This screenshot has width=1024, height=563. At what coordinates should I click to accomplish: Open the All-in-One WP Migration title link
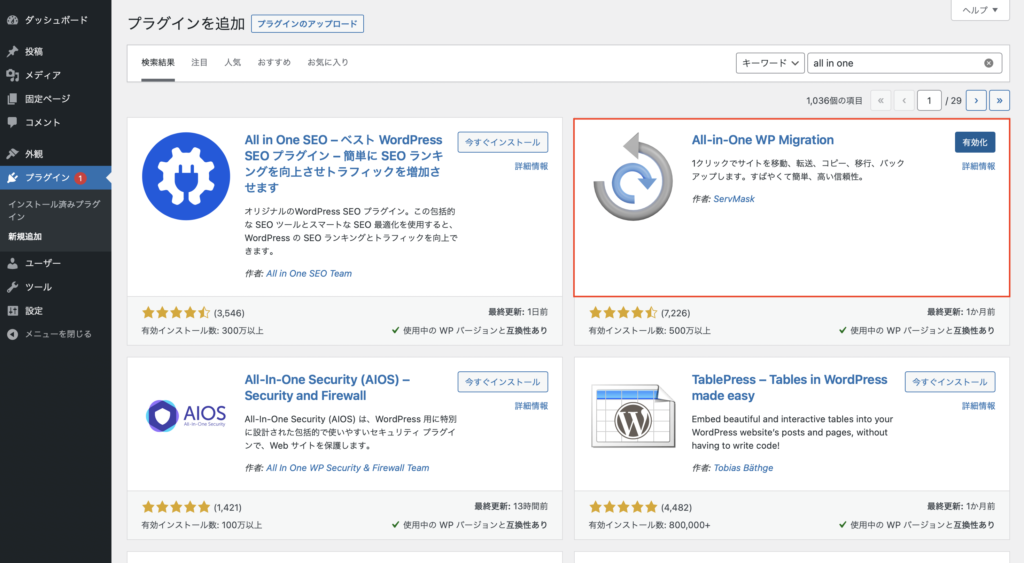[762, 140]
